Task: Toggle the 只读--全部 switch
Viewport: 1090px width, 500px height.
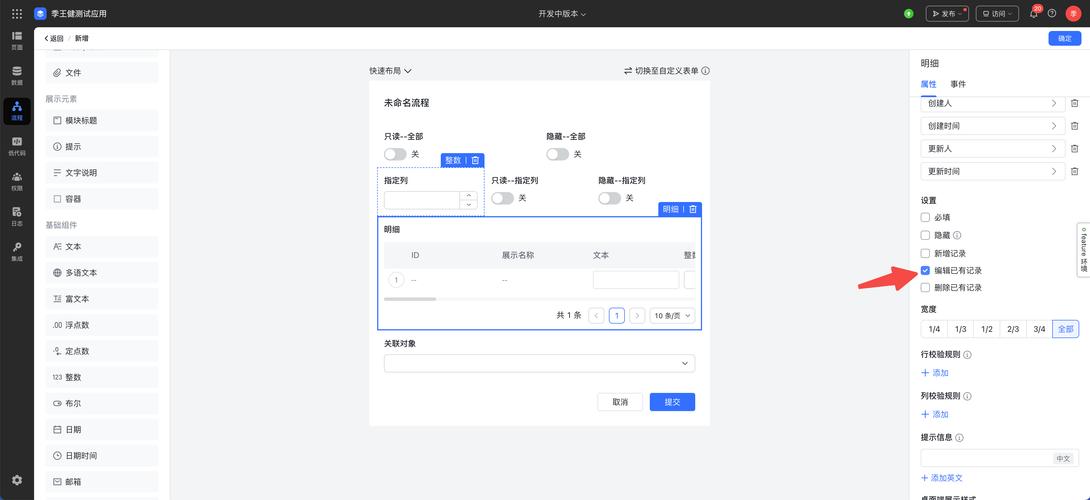Action: (x=395, y=154)
